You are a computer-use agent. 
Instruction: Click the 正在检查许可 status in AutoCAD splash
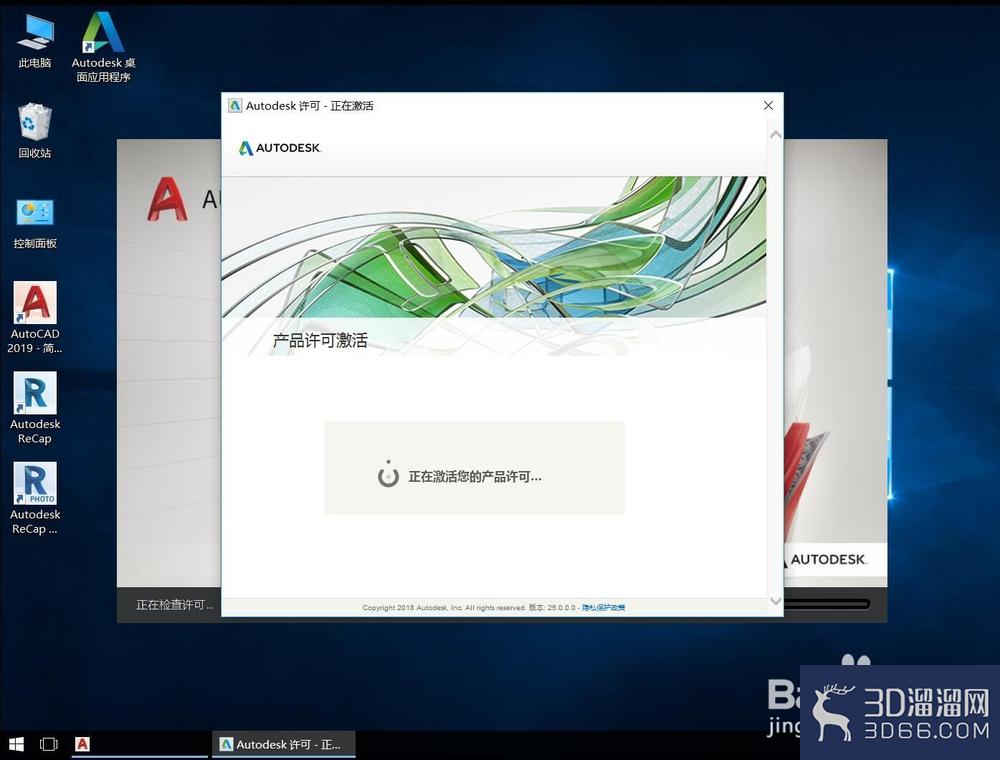pyautogui.click(x=174, y=604)
